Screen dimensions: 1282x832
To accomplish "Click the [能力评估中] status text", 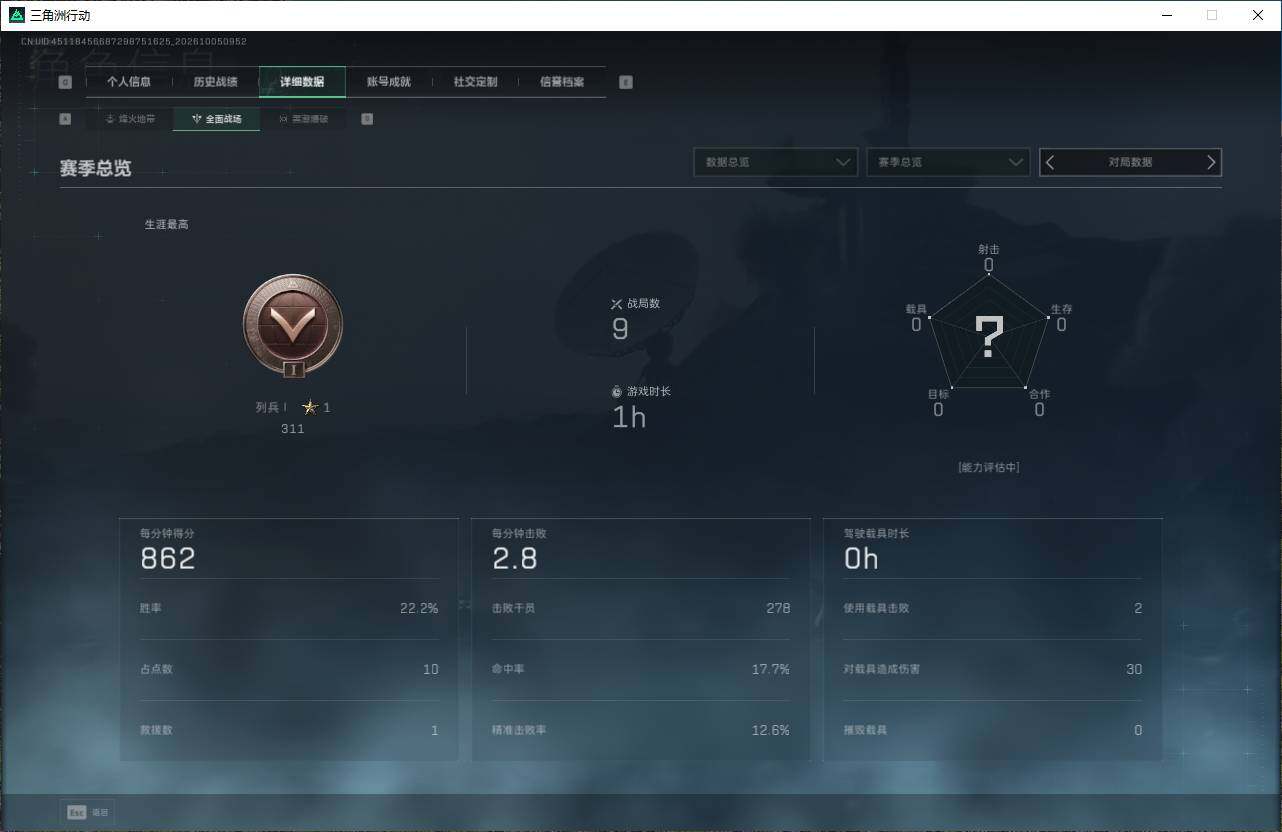I will (x=989, y=467).
